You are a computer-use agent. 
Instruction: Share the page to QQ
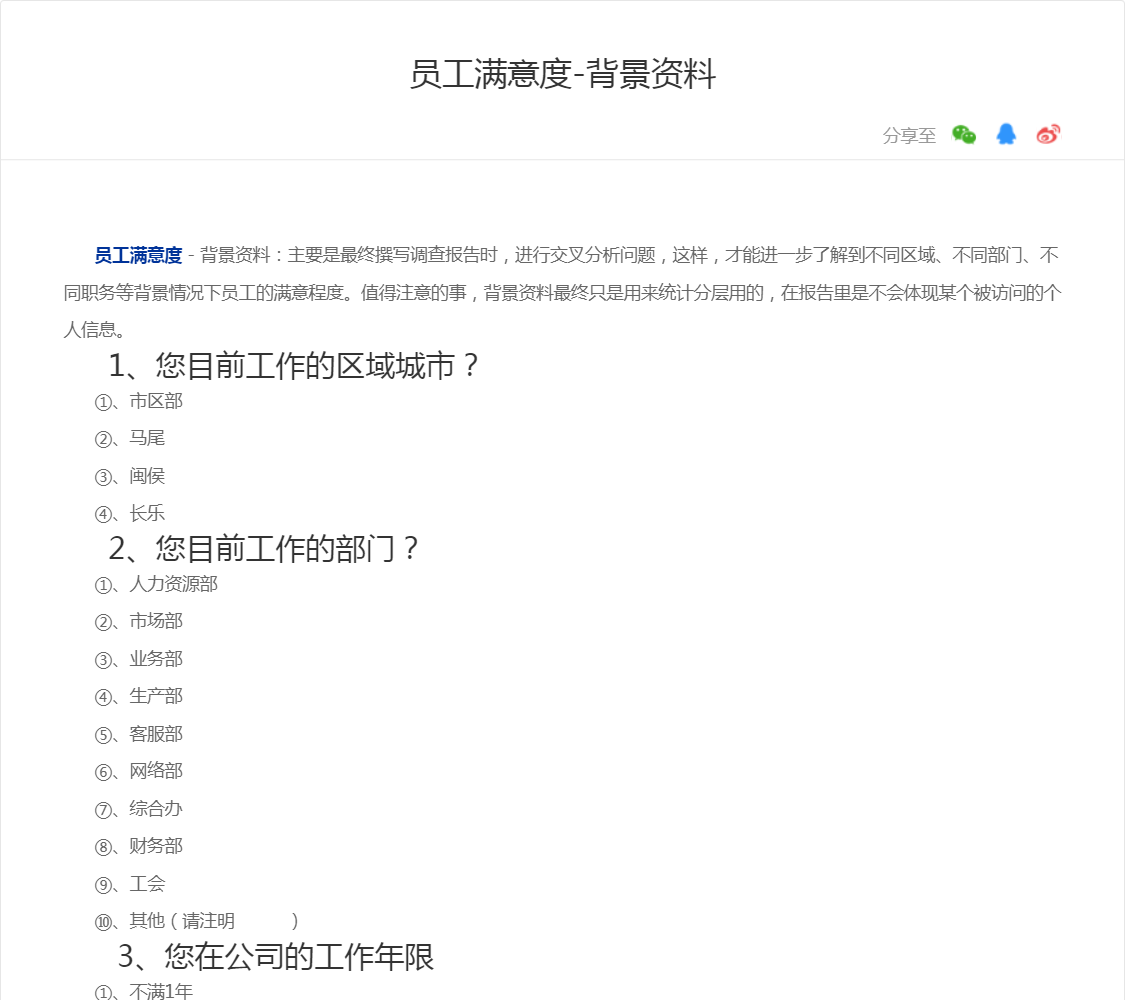[x=1006, y=134]
